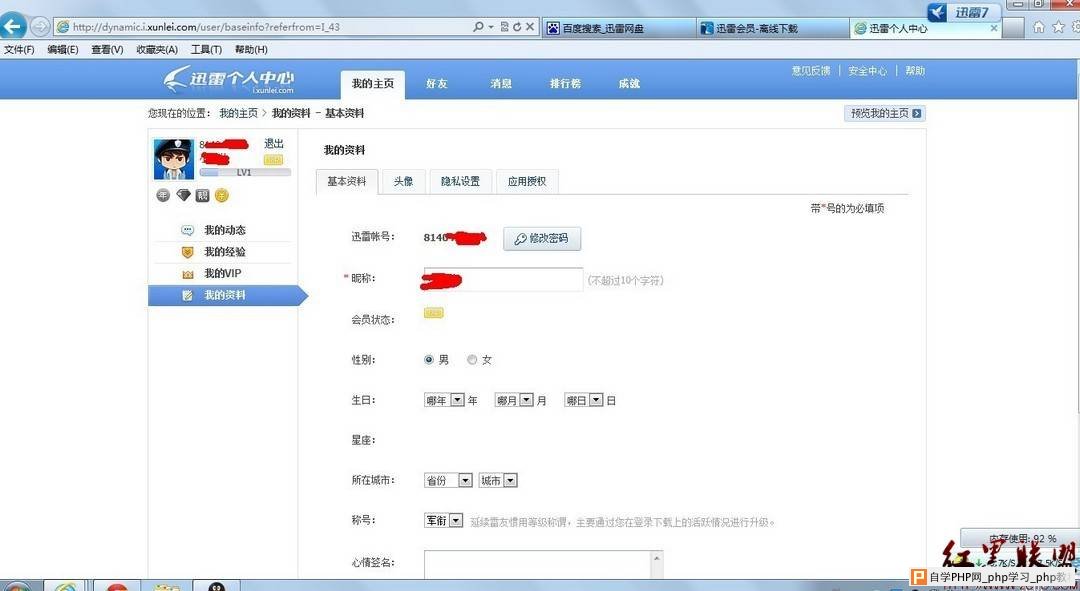Click the 退出 logout link
Image resolution: width=1080 pixels, height=591 pixels.
point(274,143)
